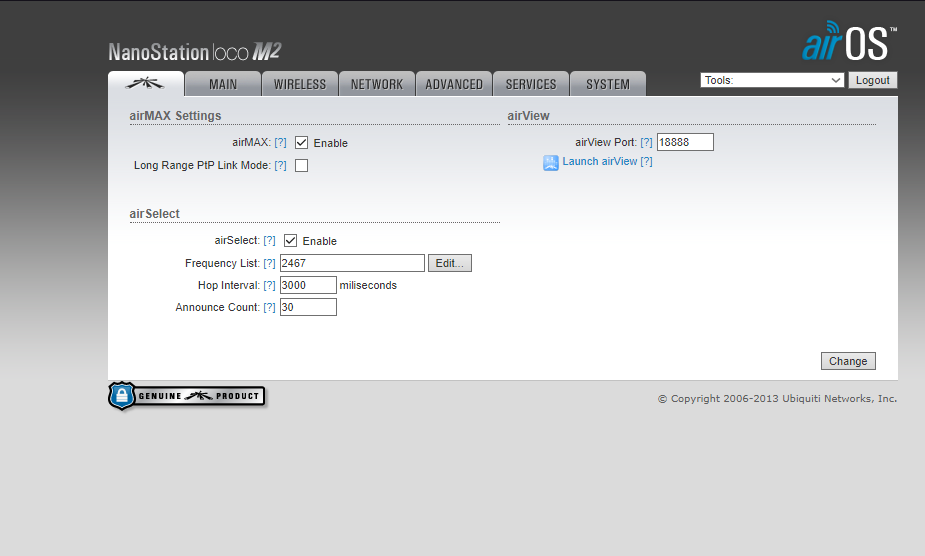
Task: Open the Ubiquiti logo airMAX tab
Action: (x=146, y=84)
